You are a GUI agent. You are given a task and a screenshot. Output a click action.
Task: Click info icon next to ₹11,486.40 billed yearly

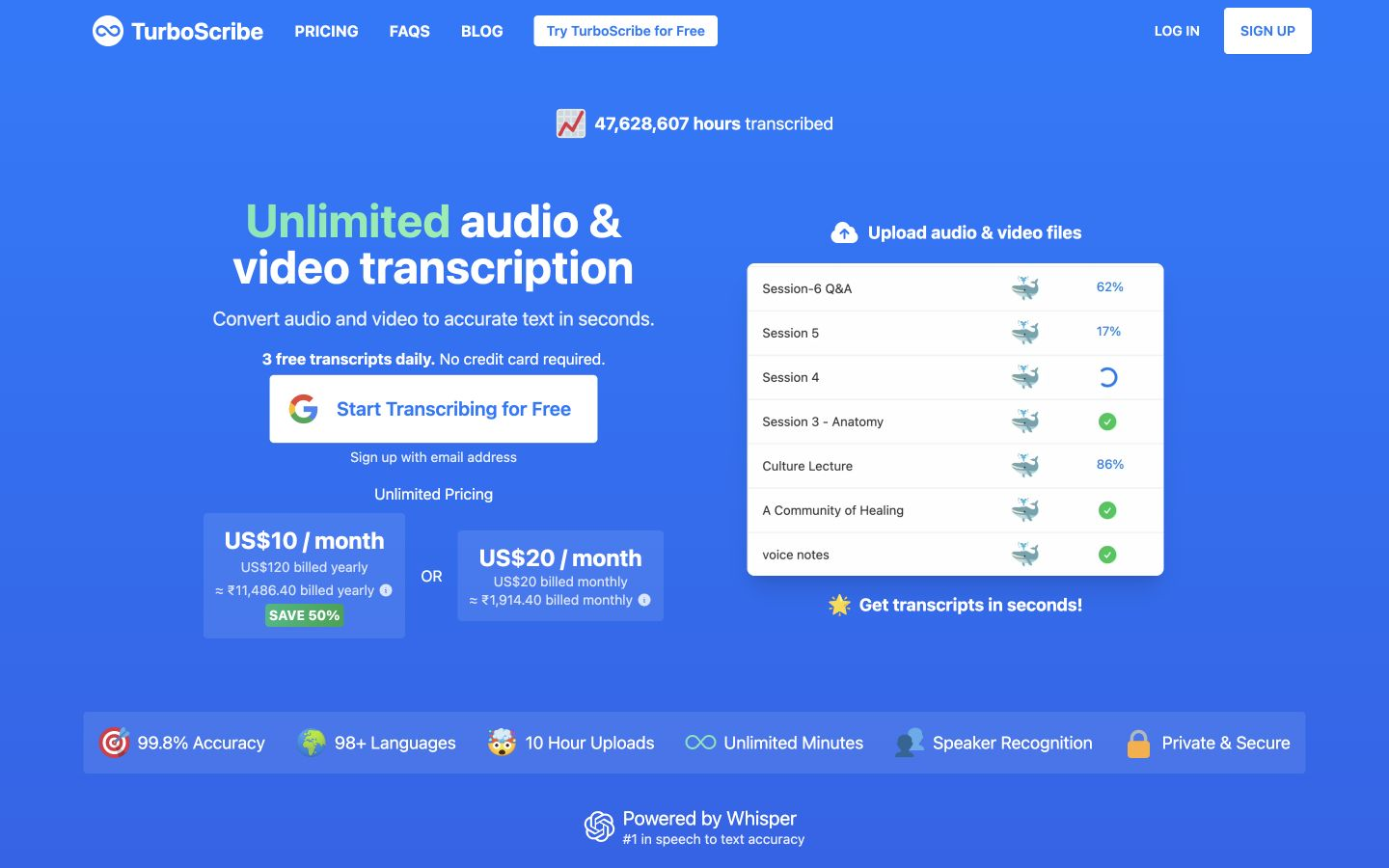point(386,590)
